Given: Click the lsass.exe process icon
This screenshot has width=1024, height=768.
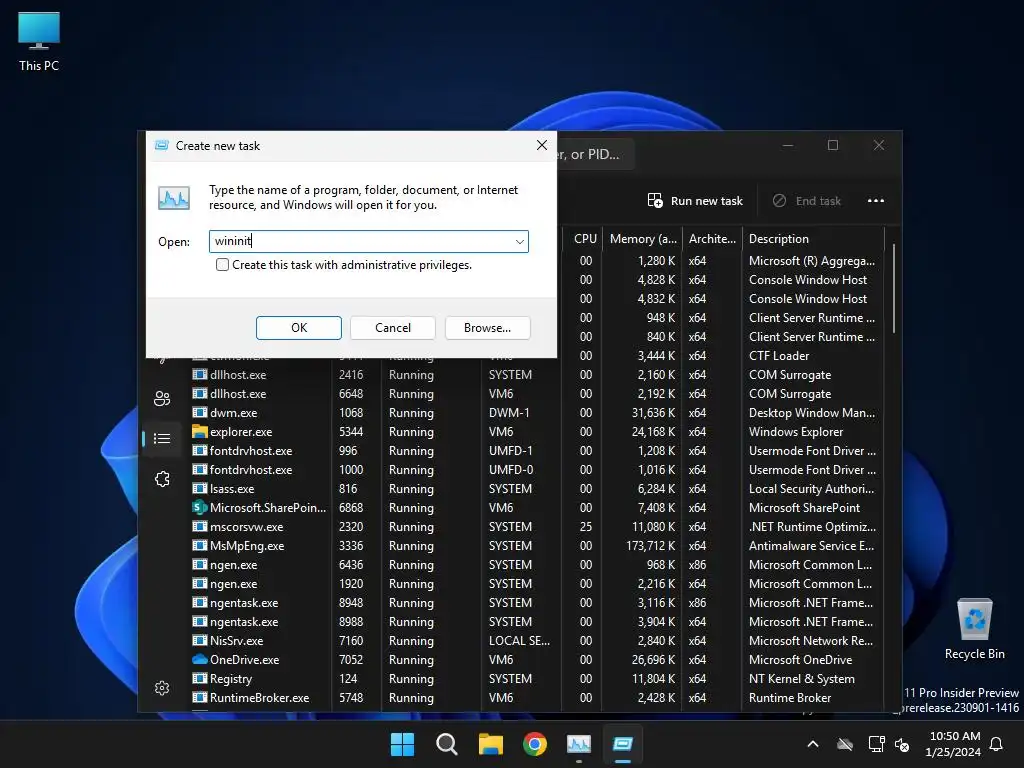Looking at the screenshot, I should click(200, 488).
